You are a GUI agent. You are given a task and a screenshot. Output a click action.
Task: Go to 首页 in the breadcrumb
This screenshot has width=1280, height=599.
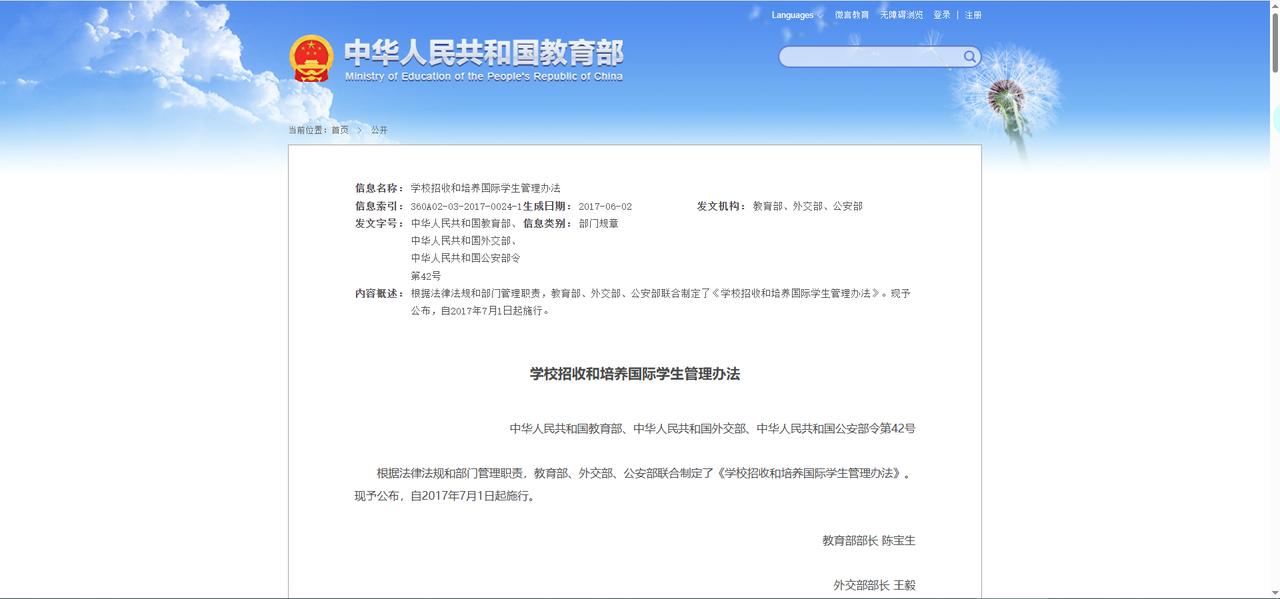[x=341, y=130]
